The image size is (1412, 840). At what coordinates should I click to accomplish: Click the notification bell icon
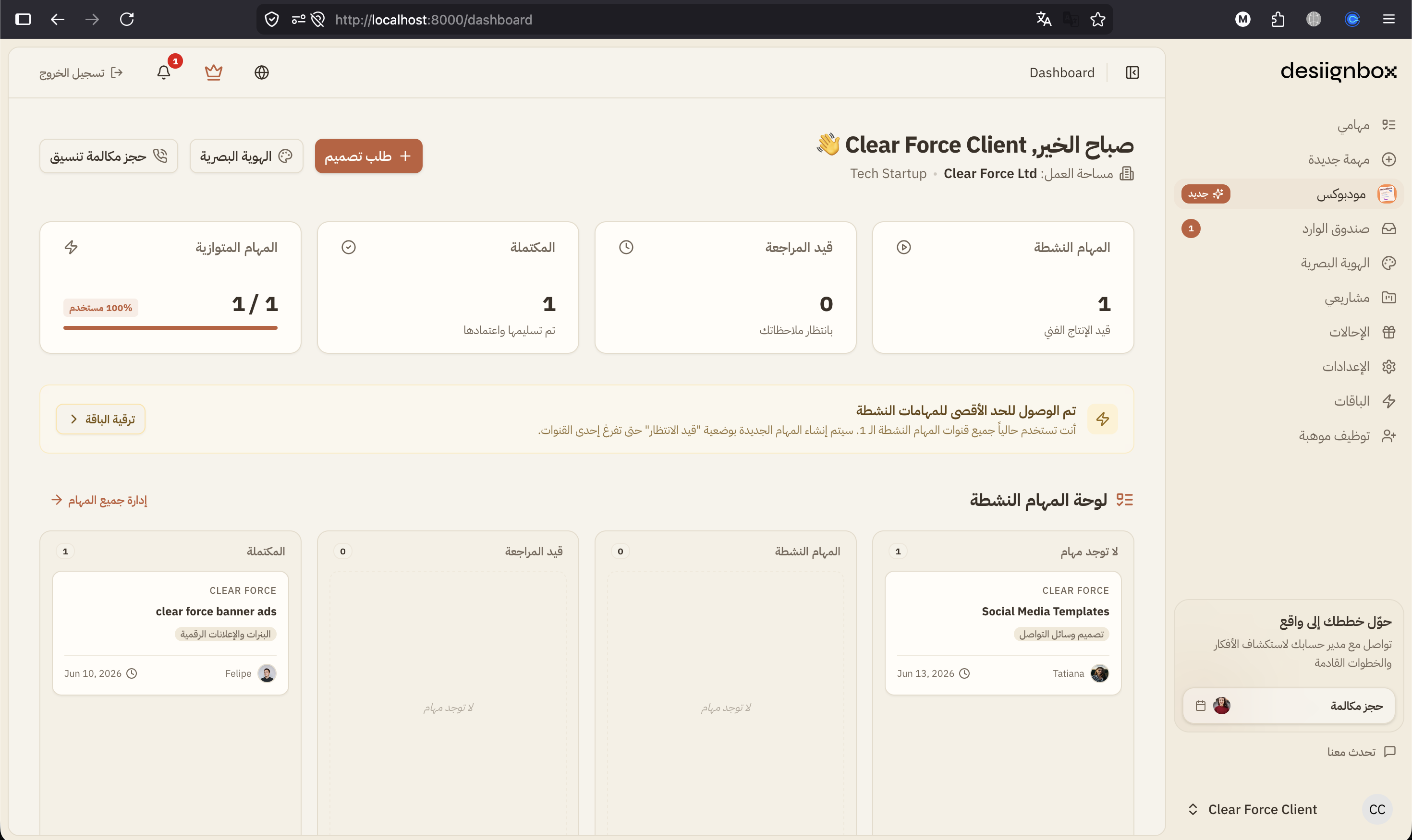click(x=164, y=72)
